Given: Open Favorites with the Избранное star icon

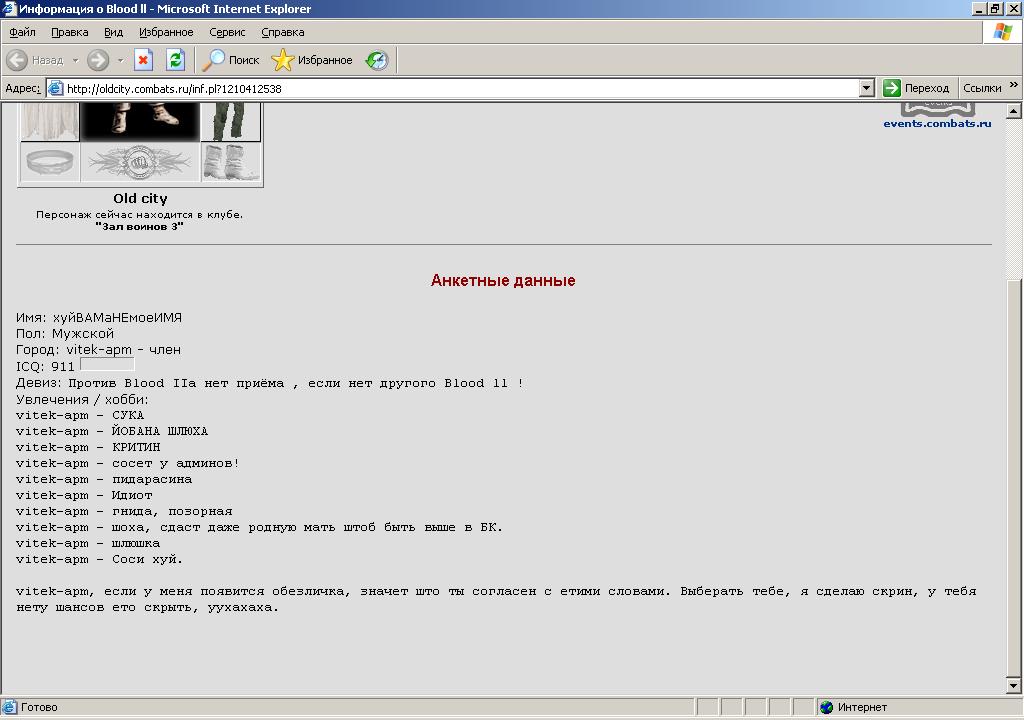Looking at the screenshot, I should coord(283,60).
